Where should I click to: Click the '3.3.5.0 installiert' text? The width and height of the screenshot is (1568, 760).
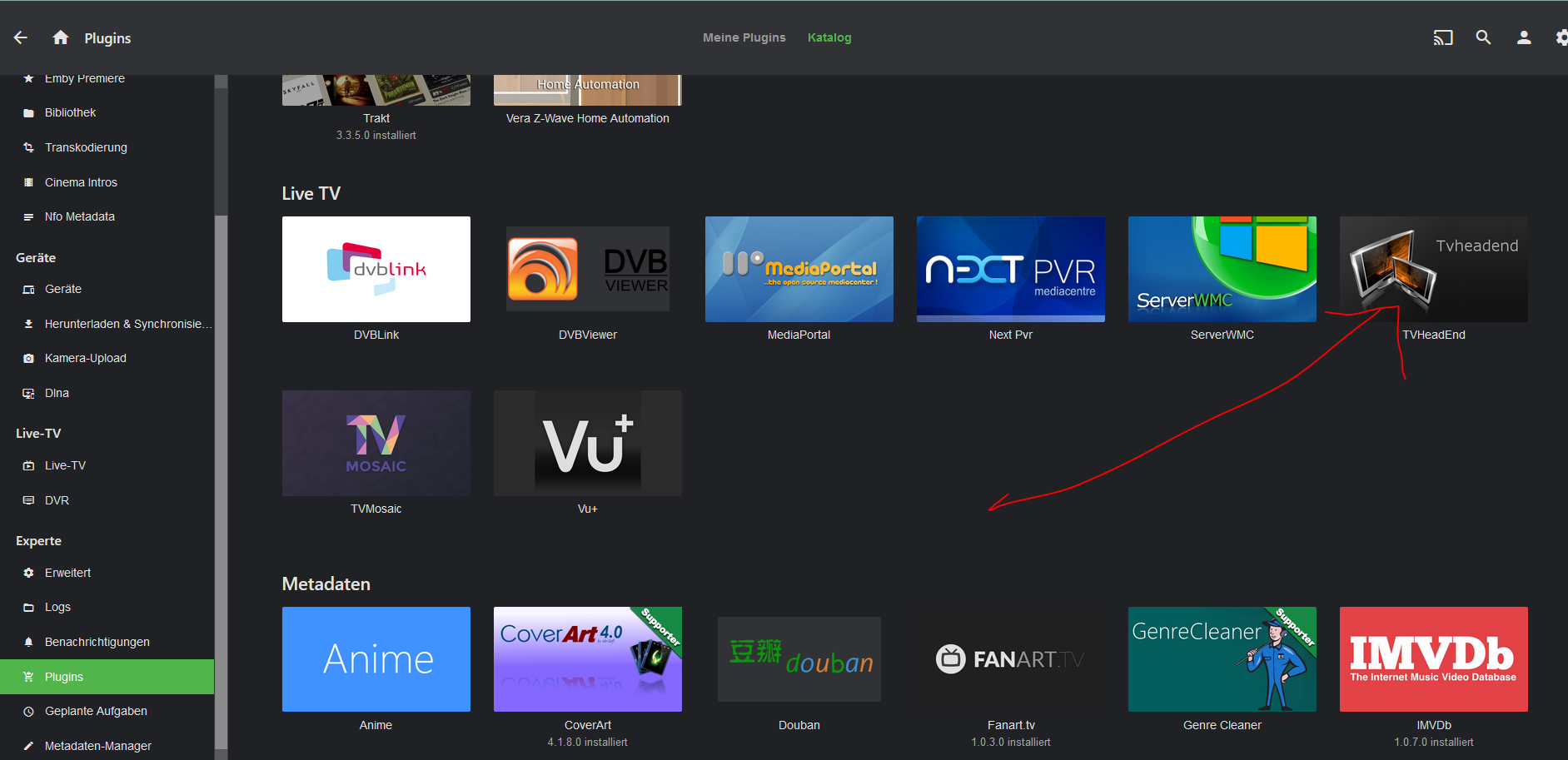[x=376, y=135]
